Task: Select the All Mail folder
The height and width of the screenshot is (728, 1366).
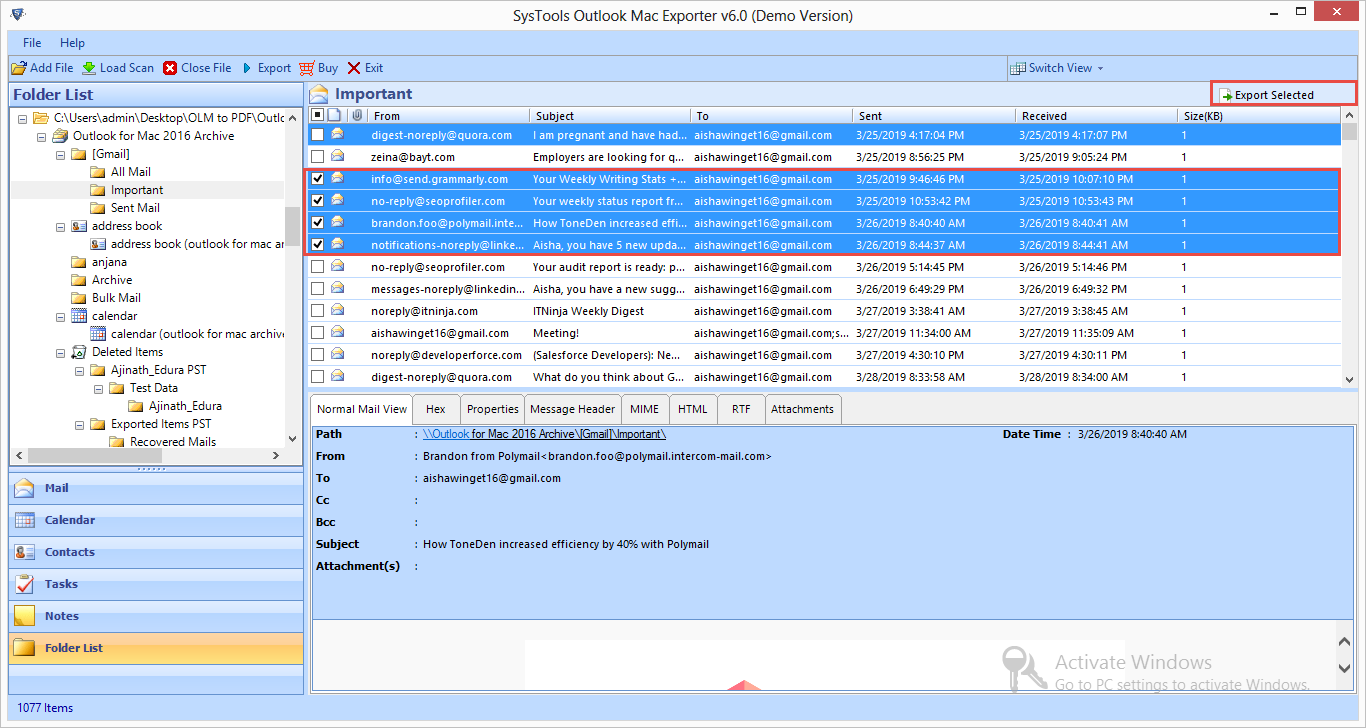Action: coord(131,172)
